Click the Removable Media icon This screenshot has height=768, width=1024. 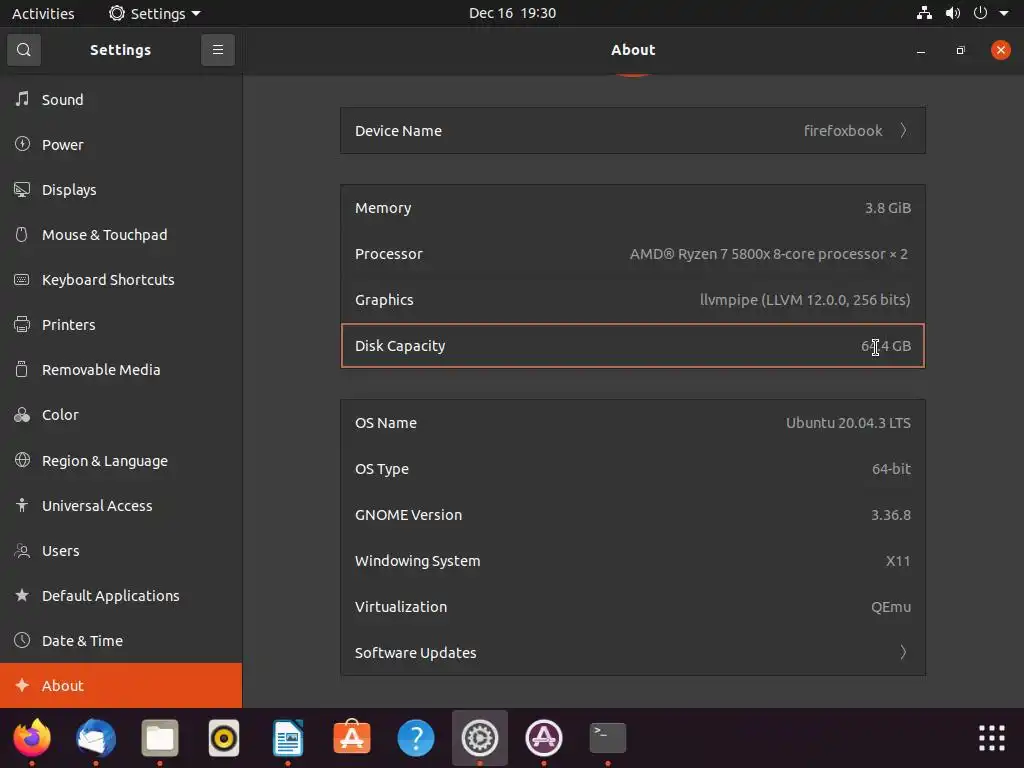22,369
